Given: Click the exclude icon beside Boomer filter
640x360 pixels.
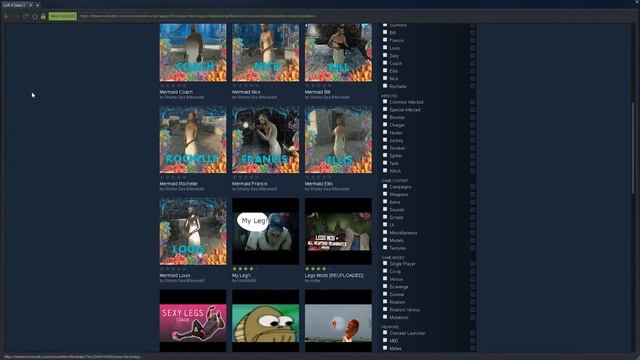Looking at the screenshot, I should click(x=472, y=117).
